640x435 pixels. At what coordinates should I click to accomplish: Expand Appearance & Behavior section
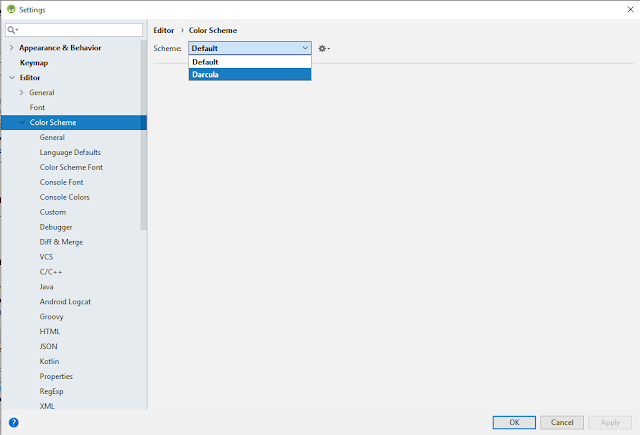click(x=11, y=48)
